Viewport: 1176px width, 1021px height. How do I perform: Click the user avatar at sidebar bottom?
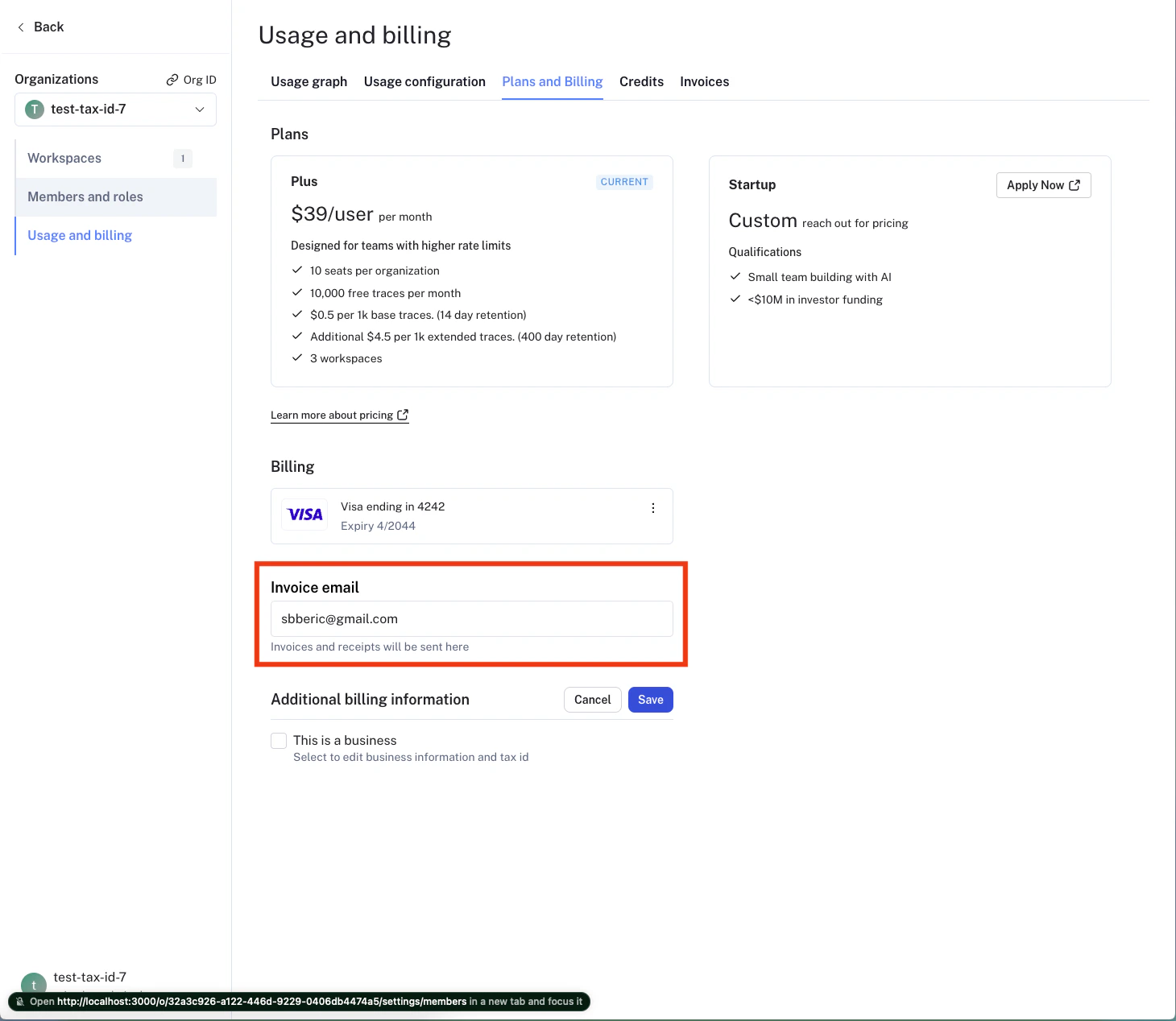click(x=34, y=983)
